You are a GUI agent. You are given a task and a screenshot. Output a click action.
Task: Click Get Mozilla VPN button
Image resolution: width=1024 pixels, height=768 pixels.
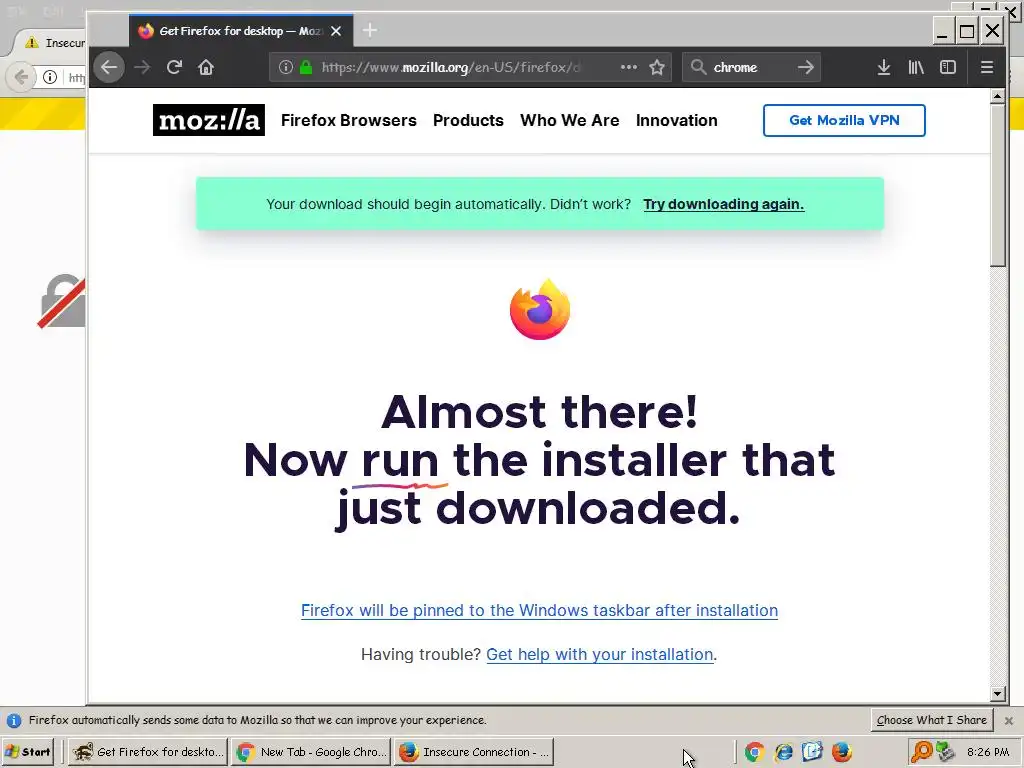click(844, 120)
